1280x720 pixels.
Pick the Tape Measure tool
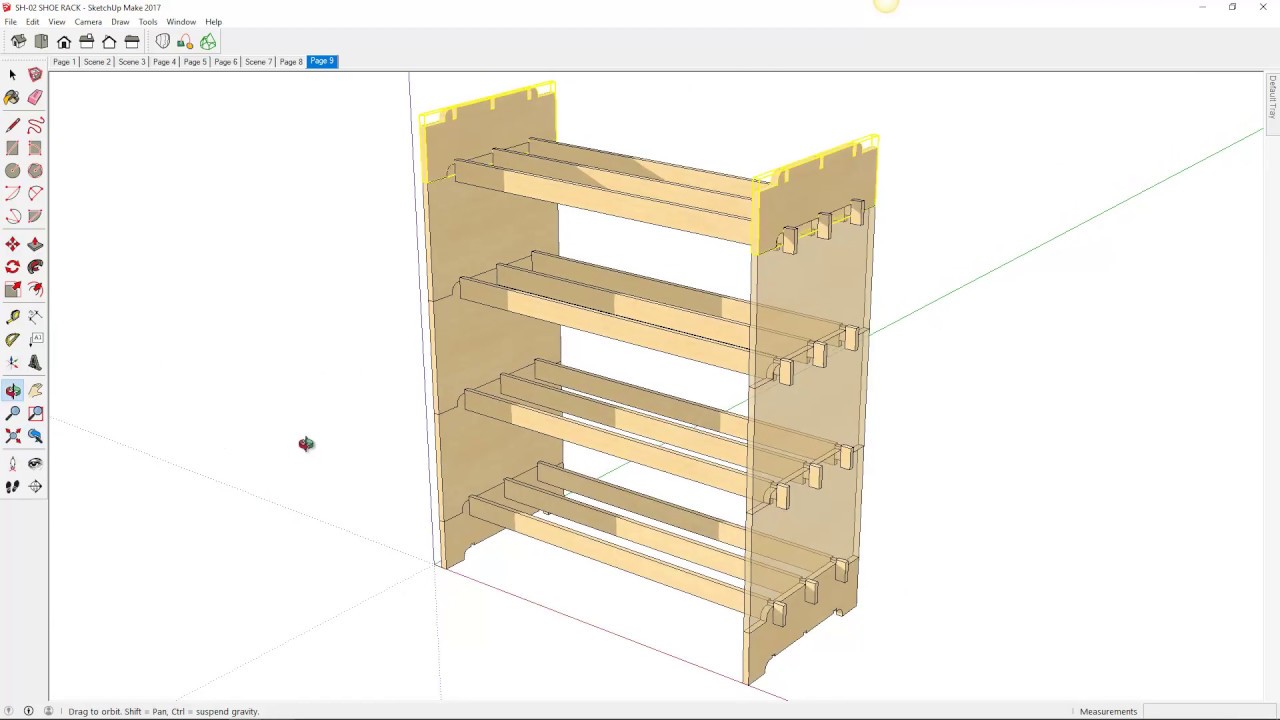[12, 317]
